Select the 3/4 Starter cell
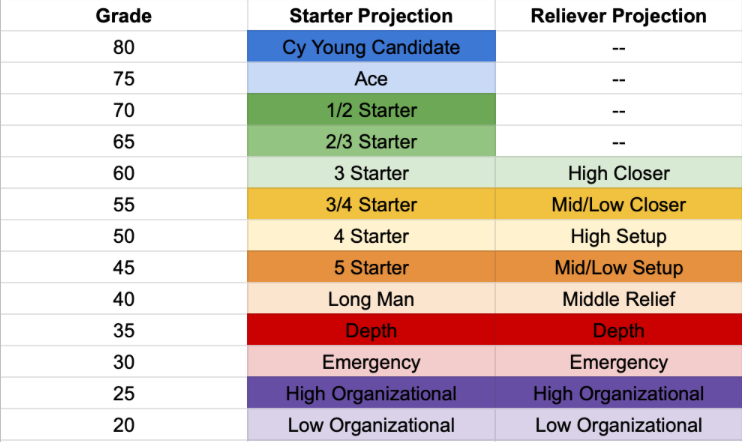This screenshot has height=442, width=742. point(371,205)
